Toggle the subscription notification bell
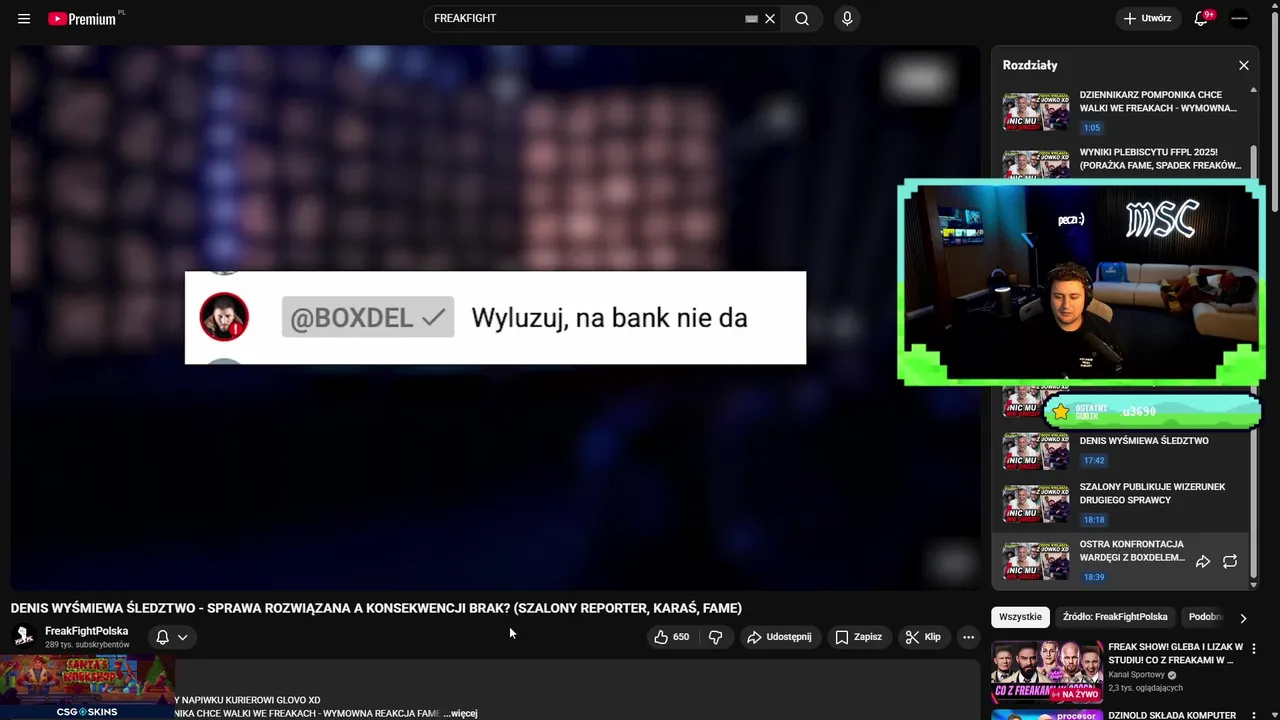 [x=162, y=637]
